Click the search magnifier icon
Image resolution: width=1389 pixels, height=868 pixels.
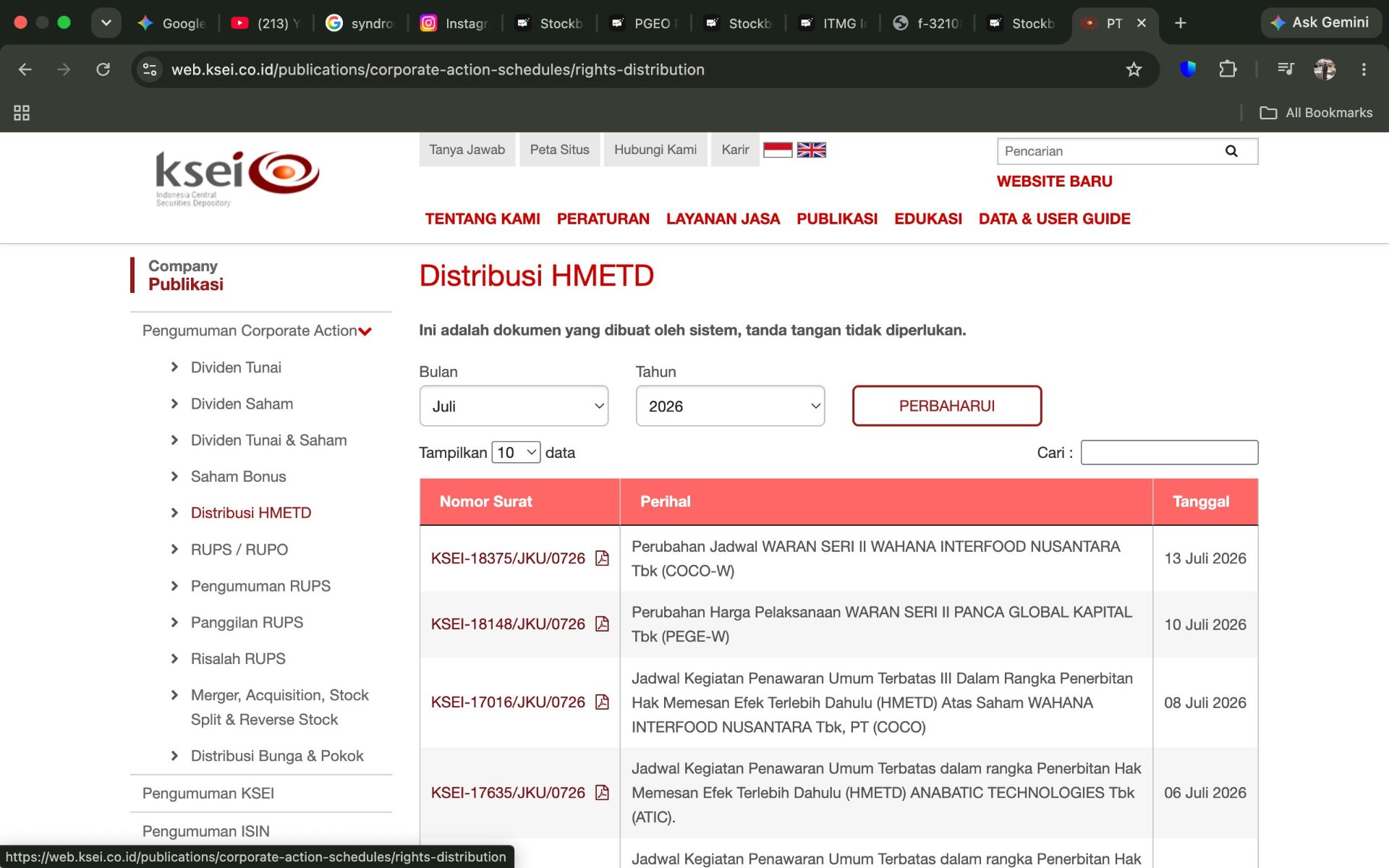pyautogui.click(x=1231, y=151)
